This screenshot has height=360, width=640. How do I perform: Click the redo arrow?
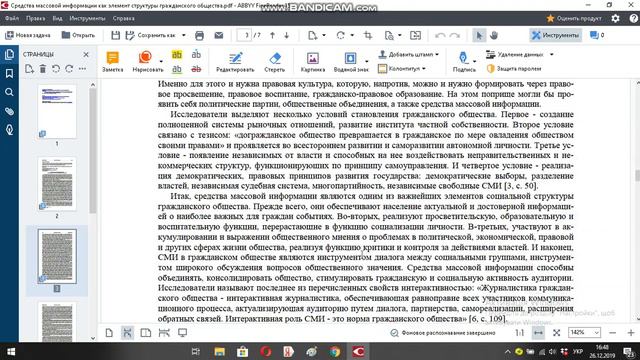455,36
